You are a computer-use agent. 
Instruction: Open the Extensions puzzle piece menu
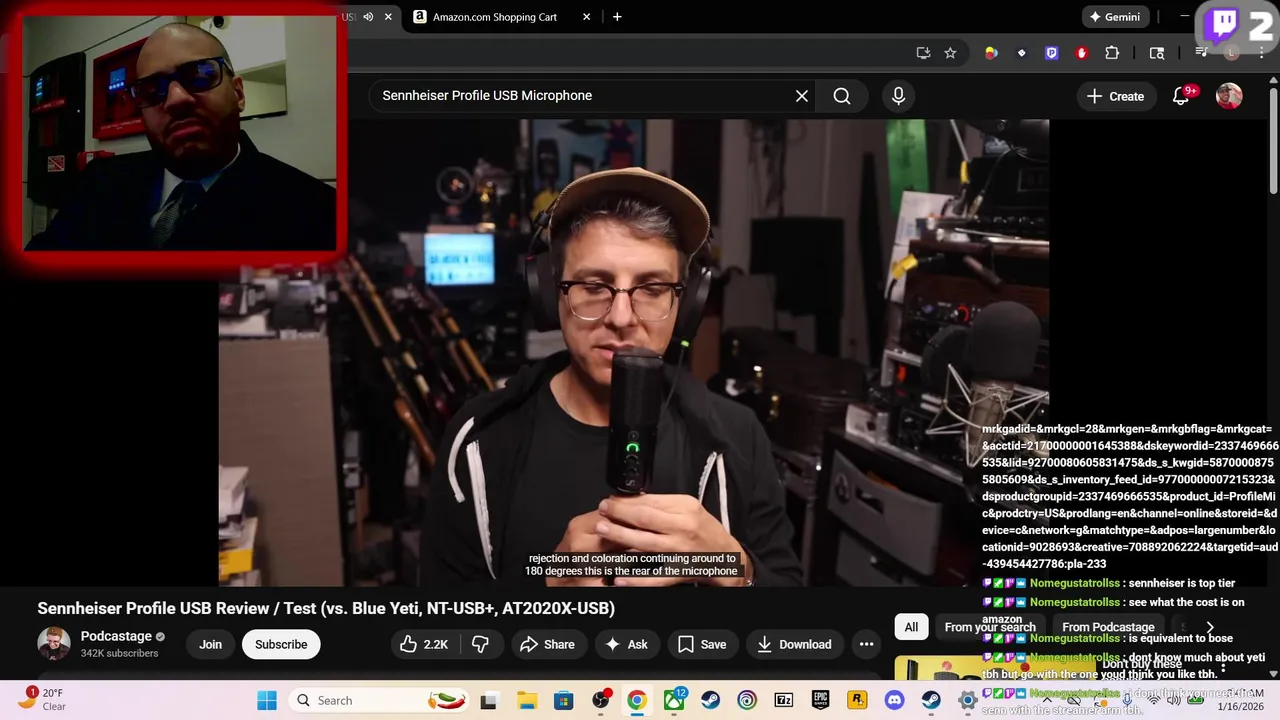pos(1112,53)
